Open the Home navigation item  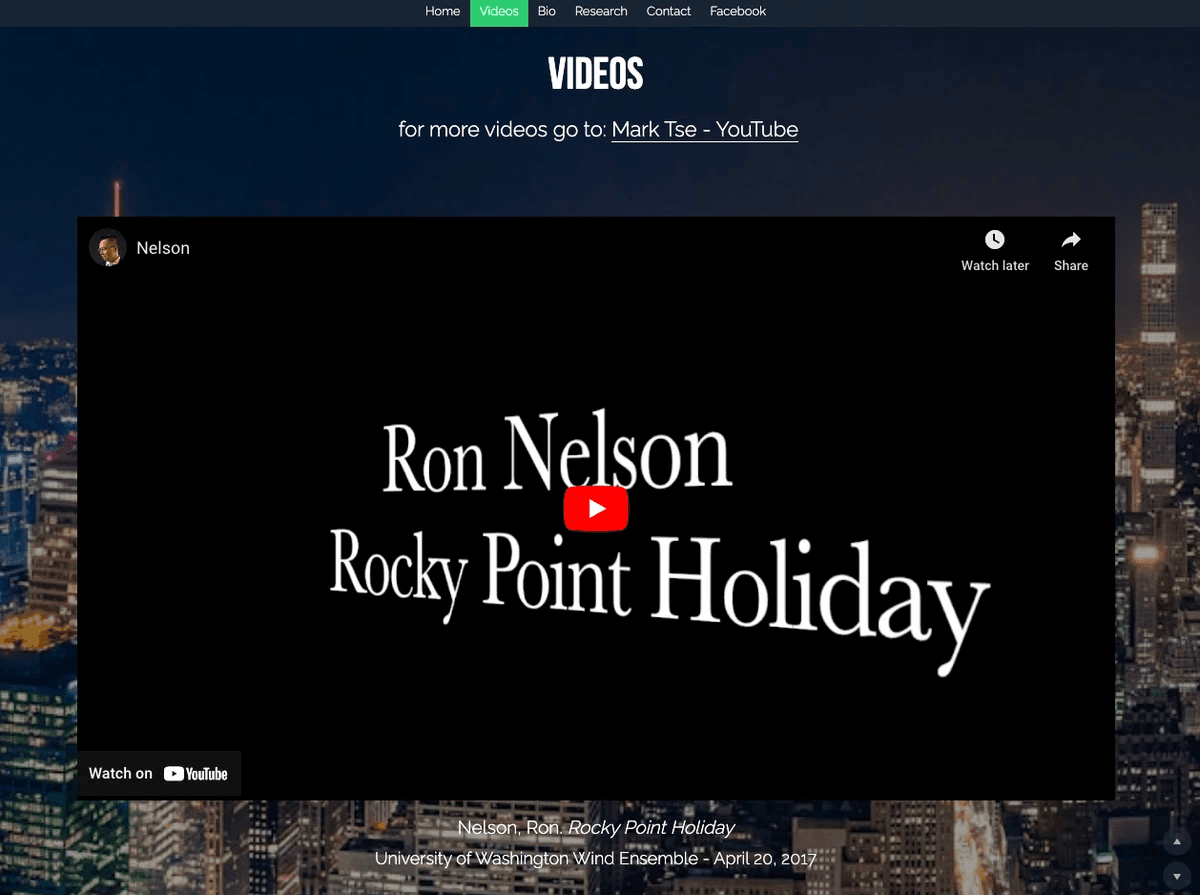[443, 12]
